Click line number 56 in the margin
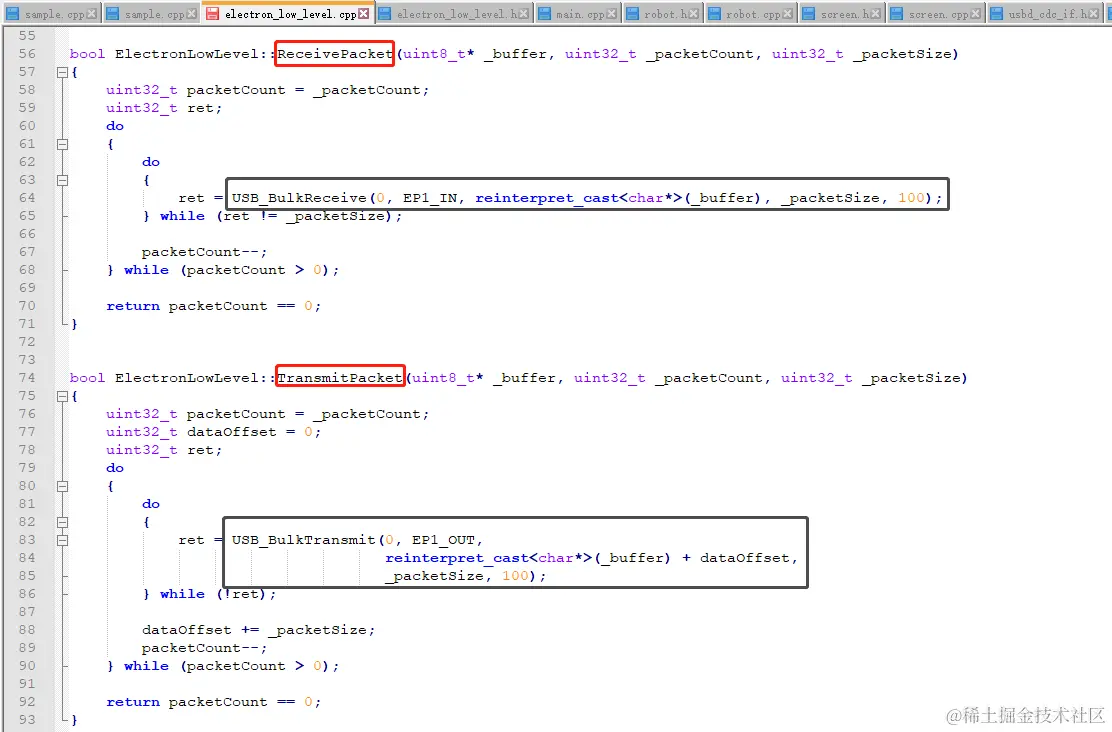1112x732 pixels. point(27,54)
